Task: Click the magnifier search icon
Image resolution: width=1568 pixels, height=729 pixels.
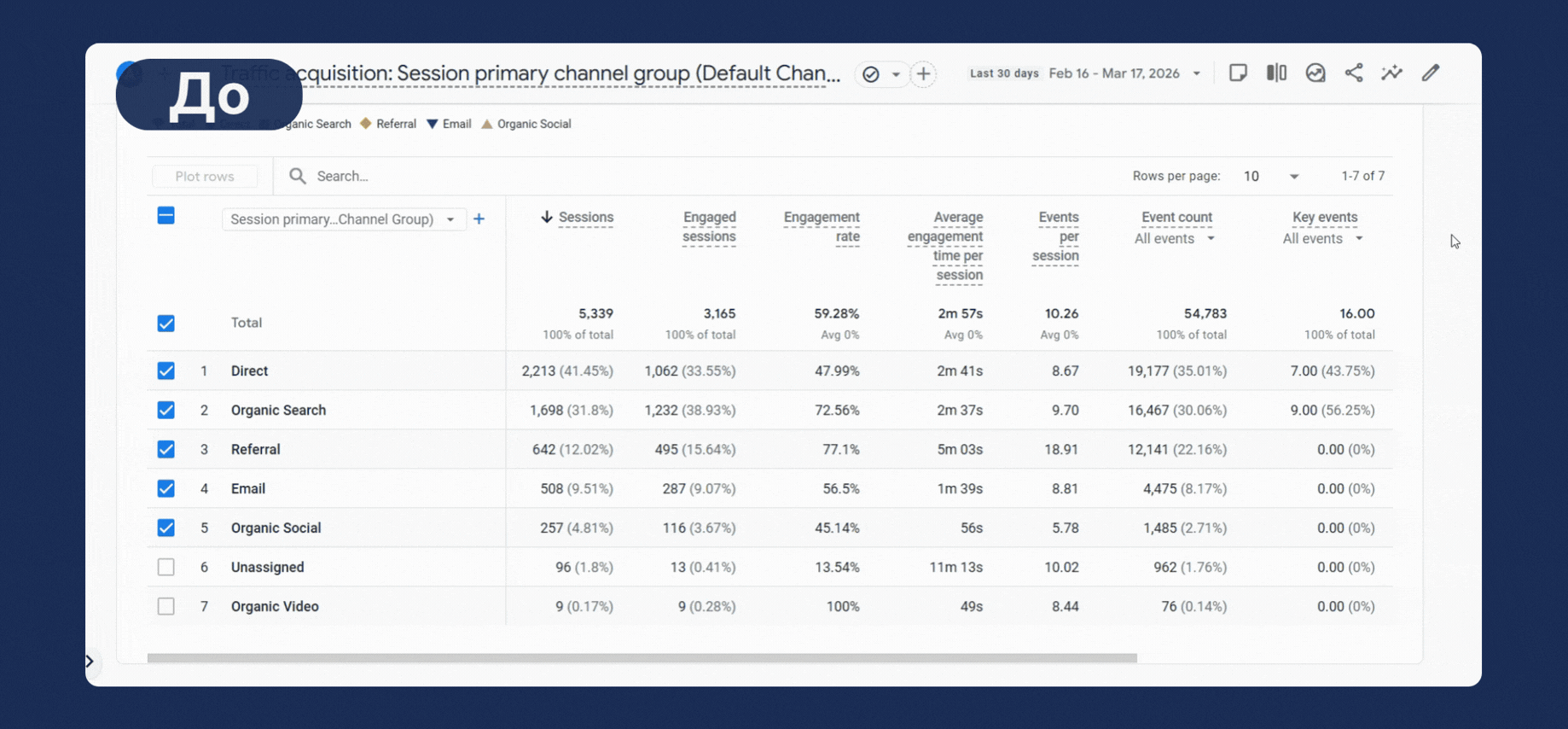Action: pyautogui.click(x=297, y=176)
